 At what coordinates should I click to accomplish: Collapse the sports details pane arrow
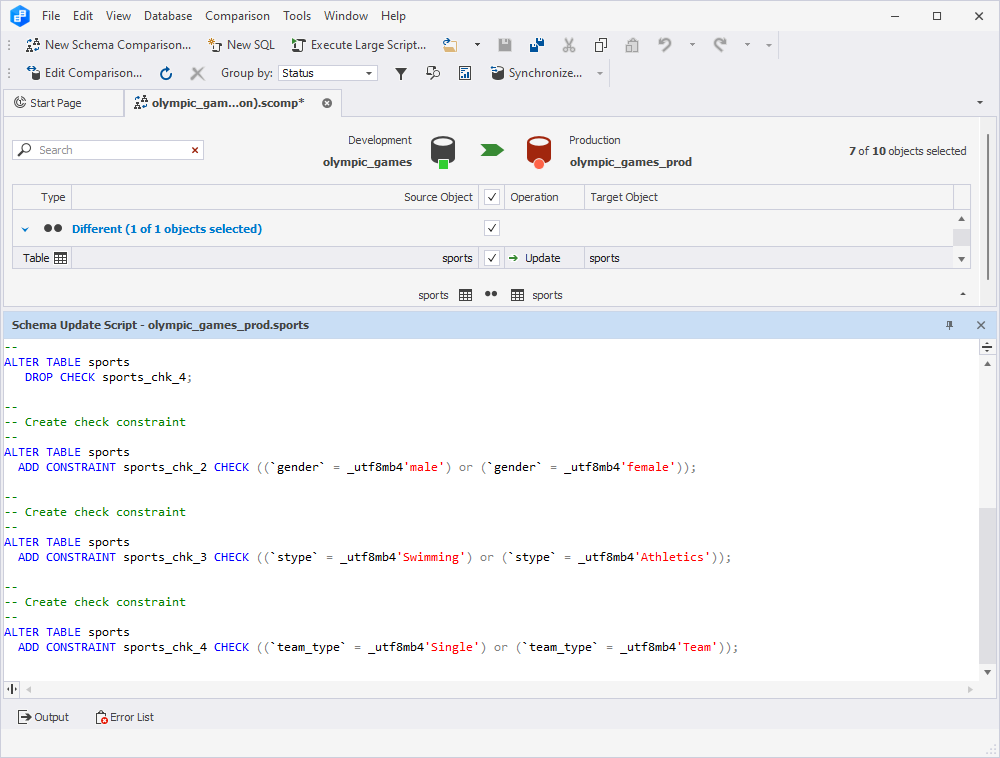click(x=963, y=295)
